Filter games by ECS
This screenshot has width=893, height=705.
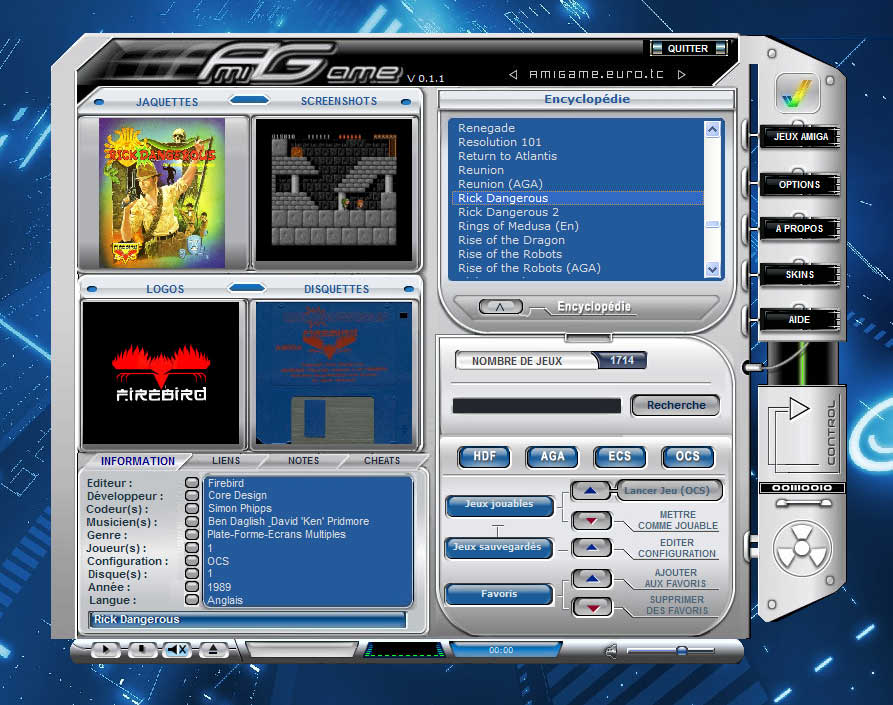pos(620,457)
